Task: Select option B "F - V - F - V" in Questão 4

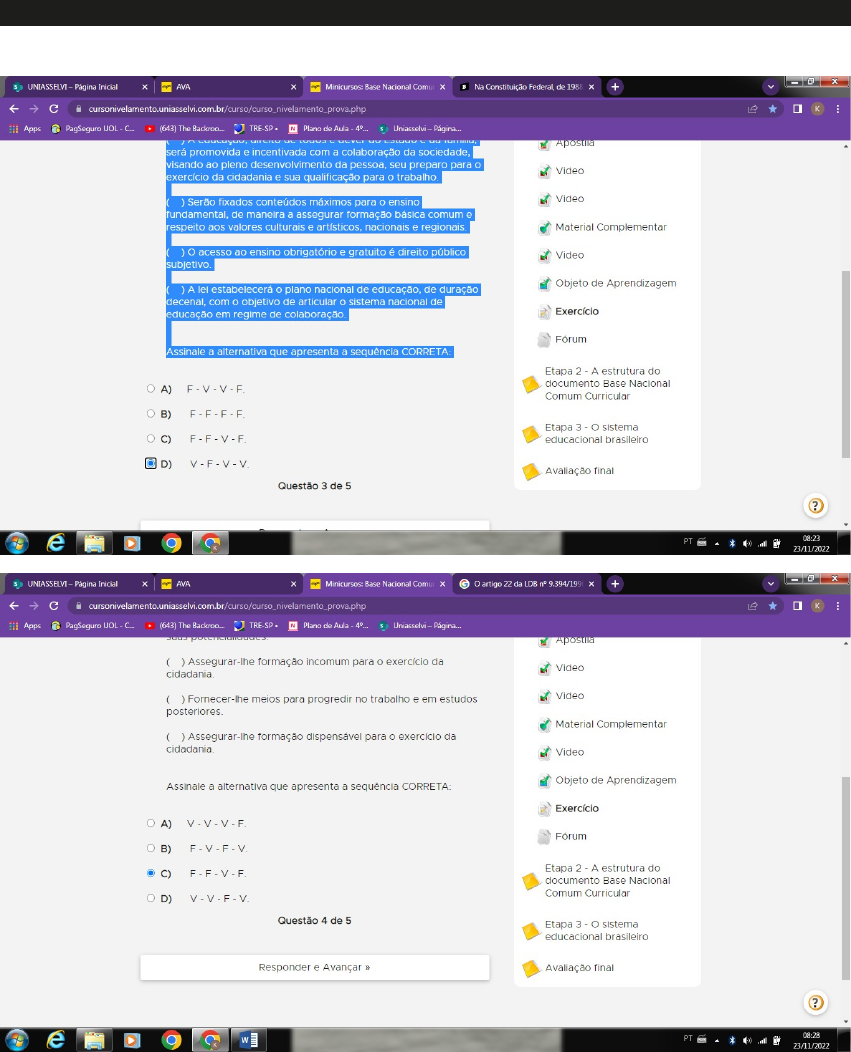Action: click(151, 848)
